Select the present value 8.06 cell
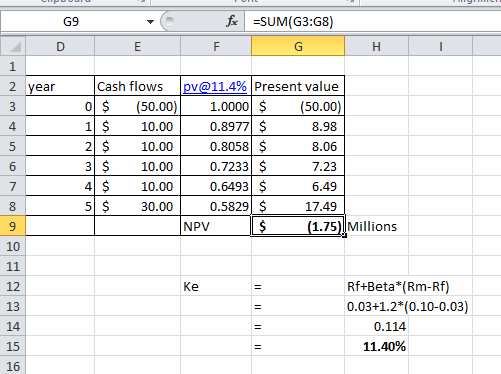 (298, 146)
